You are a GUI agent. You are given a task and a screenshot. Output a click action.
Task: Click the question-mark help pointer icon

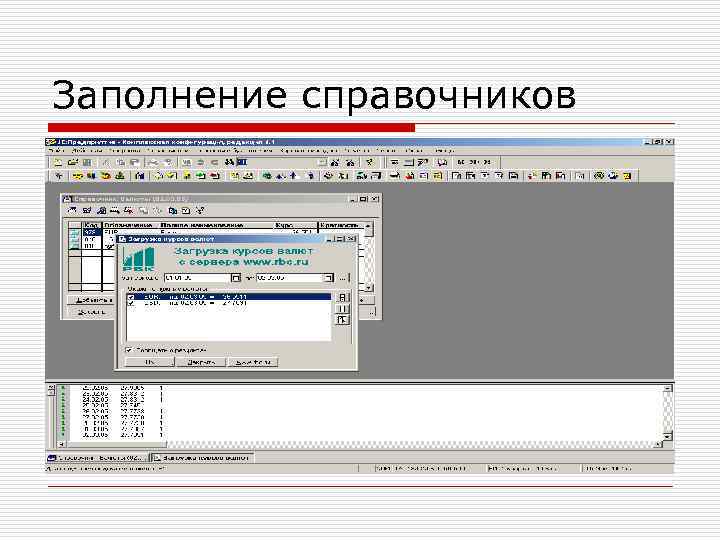click(370, 162)
